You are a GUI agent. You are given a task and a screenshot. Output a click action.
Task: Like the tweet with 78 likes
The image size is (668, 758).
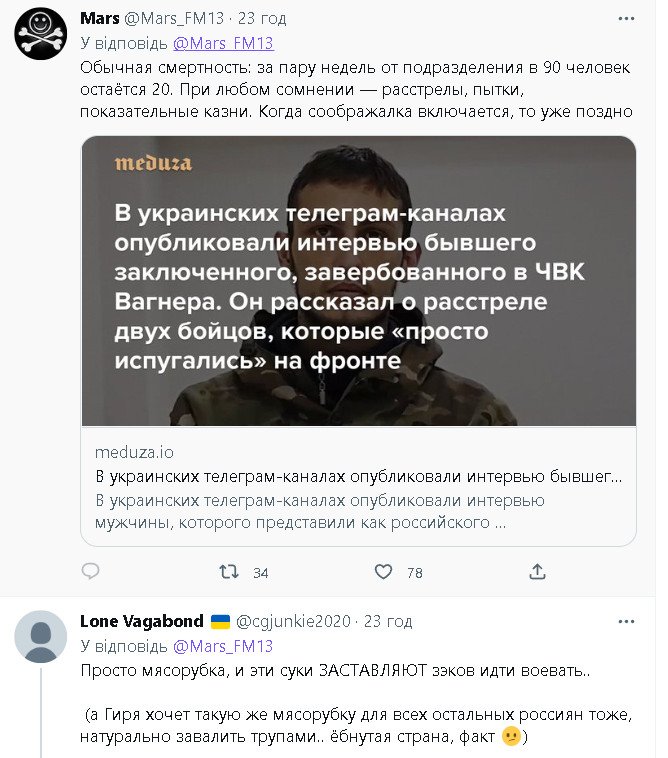coord(383,572)
